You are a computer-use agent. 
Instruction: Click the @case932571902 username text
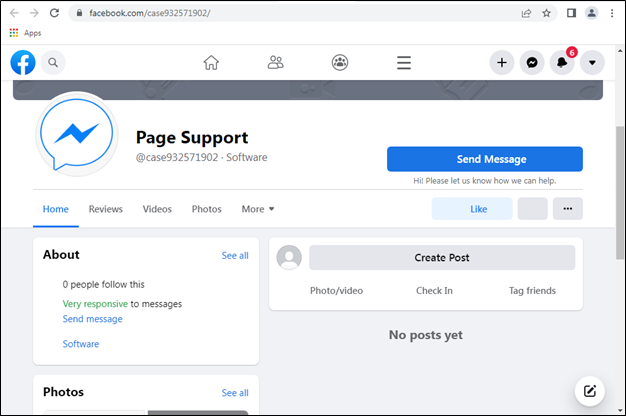coord(177,157)
